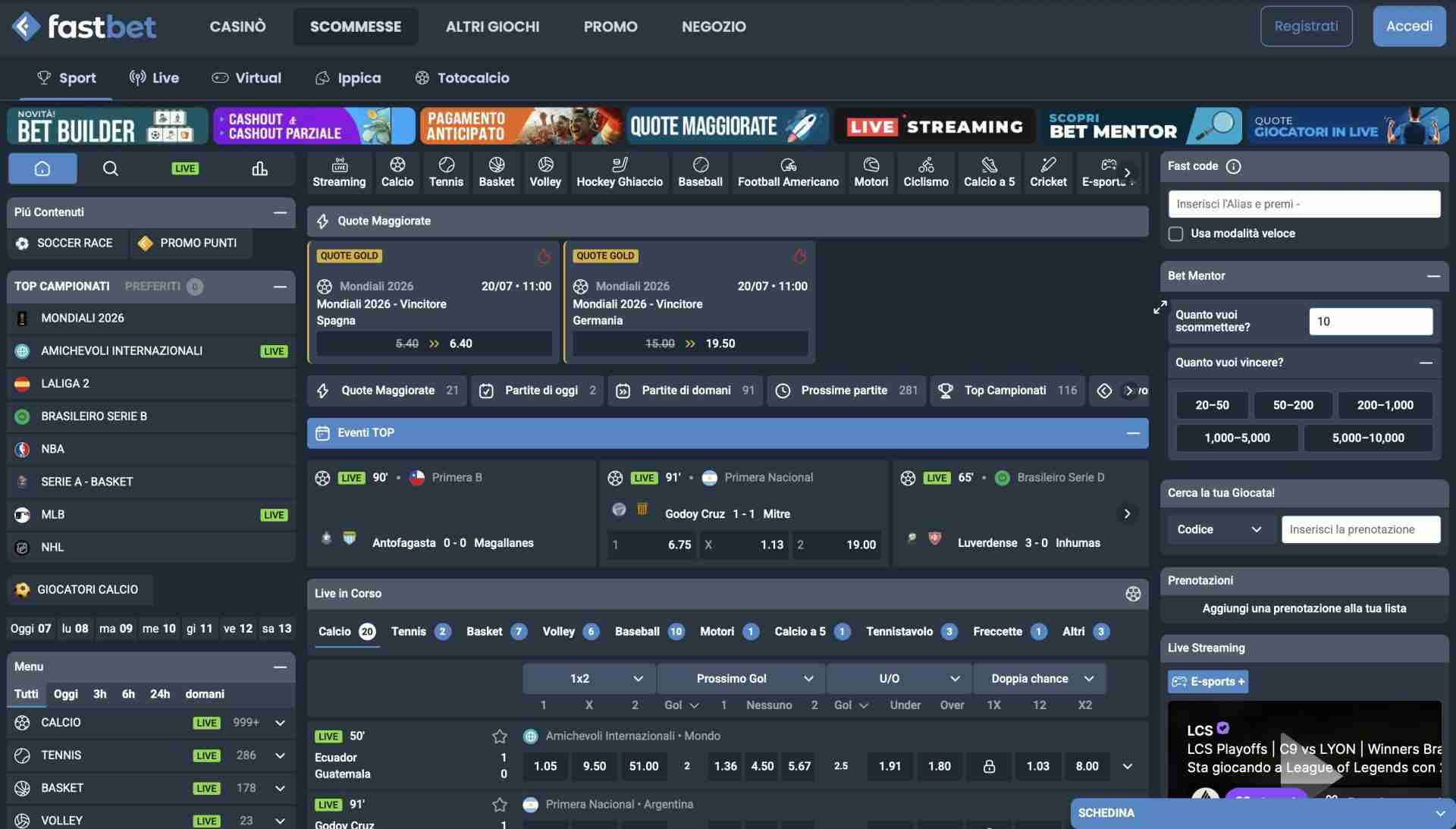Viewport: 1456px width, 829px height.
Task: Switch to the Virtual tab
Action: pyautogui.click(x=246, y=78)
